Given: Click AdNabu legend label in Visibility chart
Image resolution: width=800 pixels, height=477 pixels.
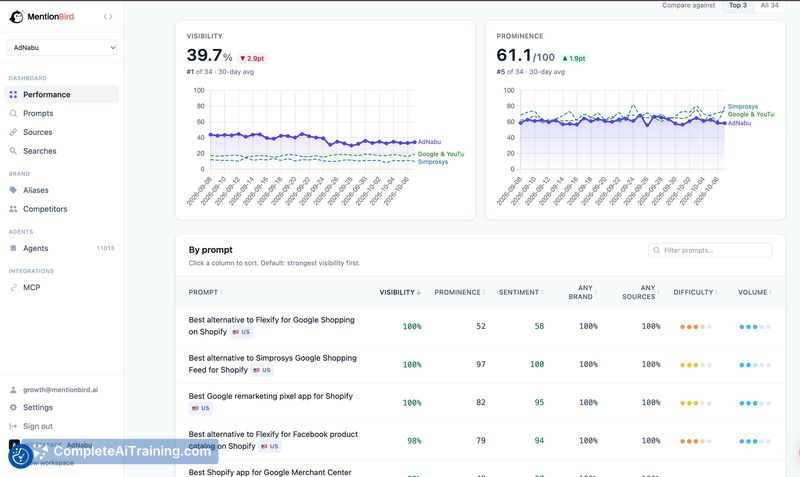Looking at the screenshot, I should (429, 142).
